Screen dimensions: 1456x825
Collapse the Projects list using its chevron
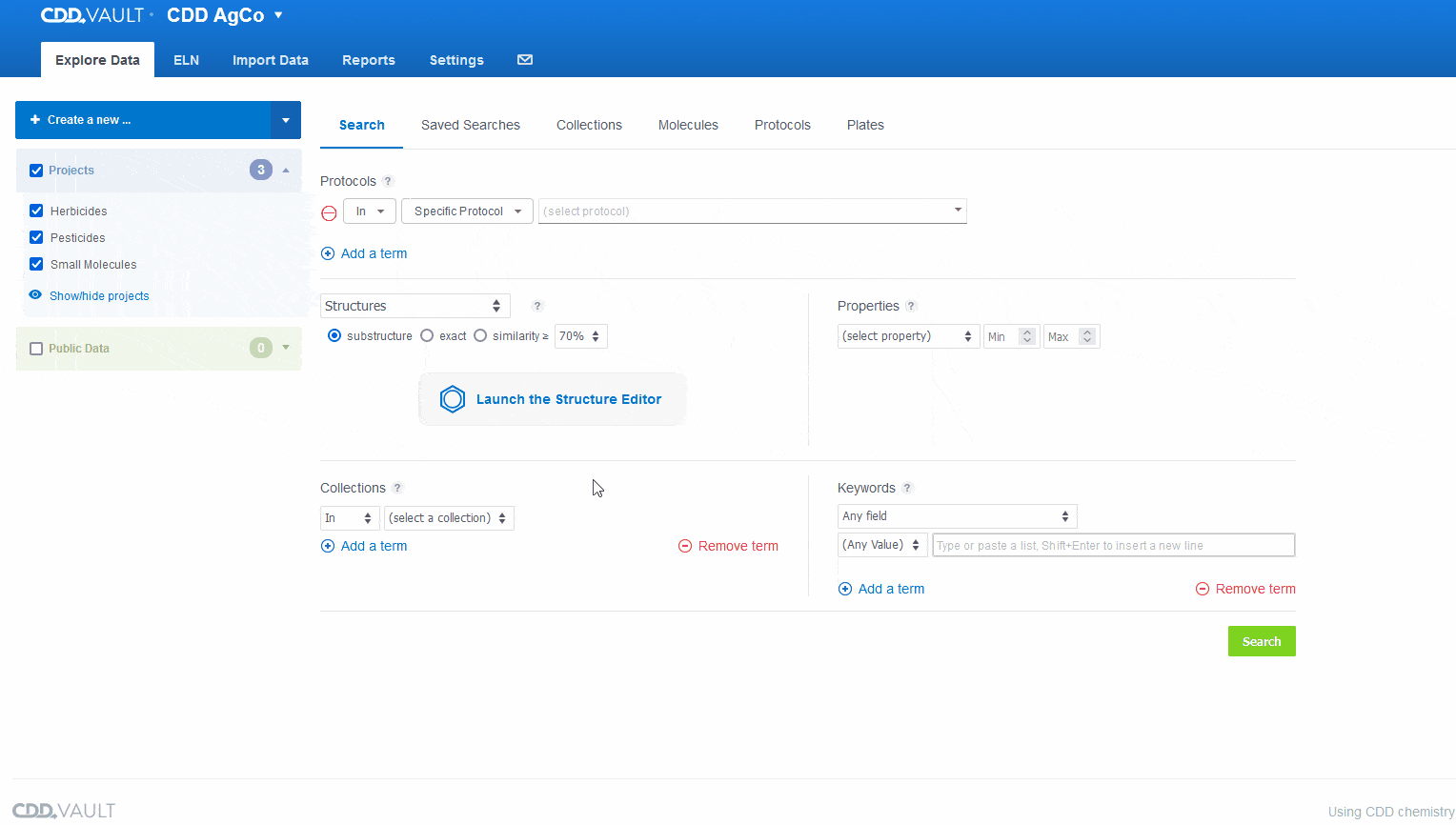284,170
